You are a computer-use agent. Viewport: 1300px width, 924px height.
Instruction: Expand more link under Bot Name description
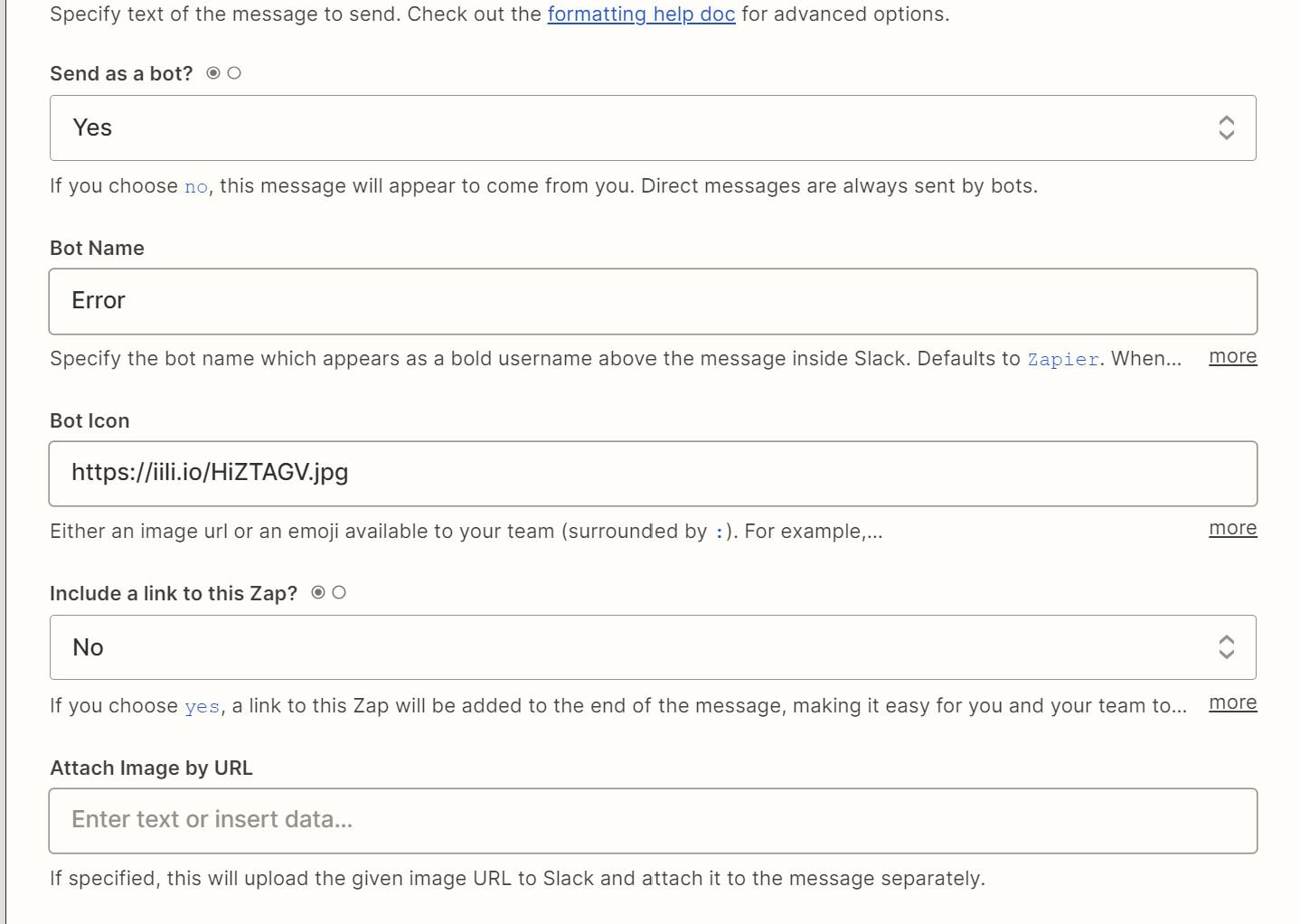pos(1233,356)
